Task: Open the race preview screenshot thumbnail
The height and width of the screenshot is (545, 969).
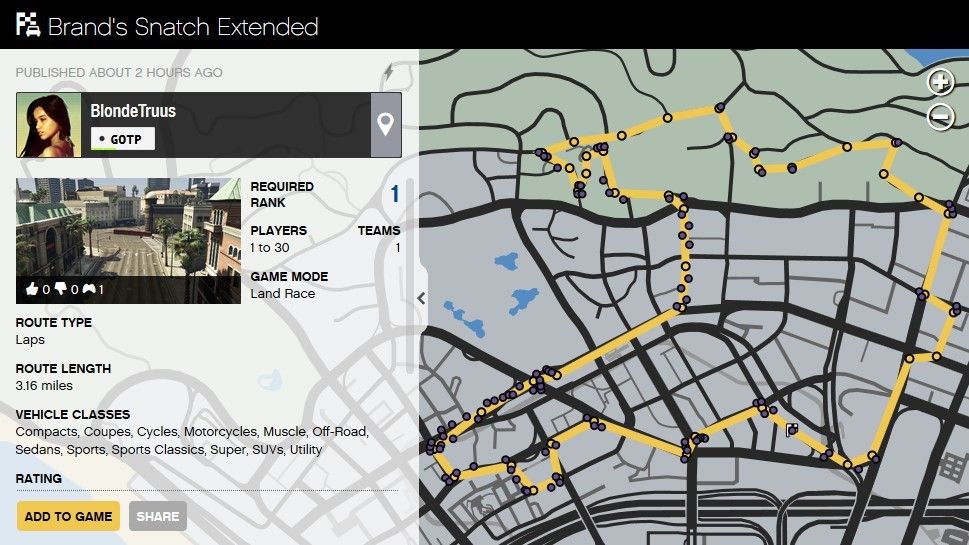Action: click(x=128, y=241)
